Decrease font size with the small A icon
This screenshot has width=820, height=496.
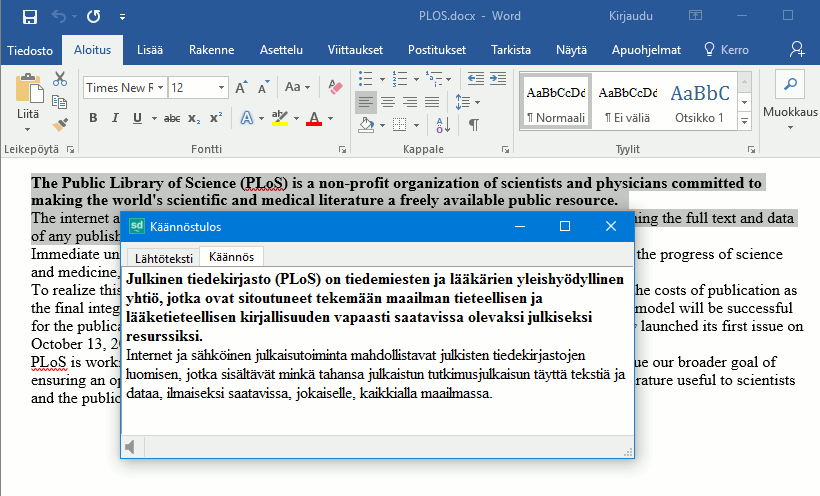263,87
